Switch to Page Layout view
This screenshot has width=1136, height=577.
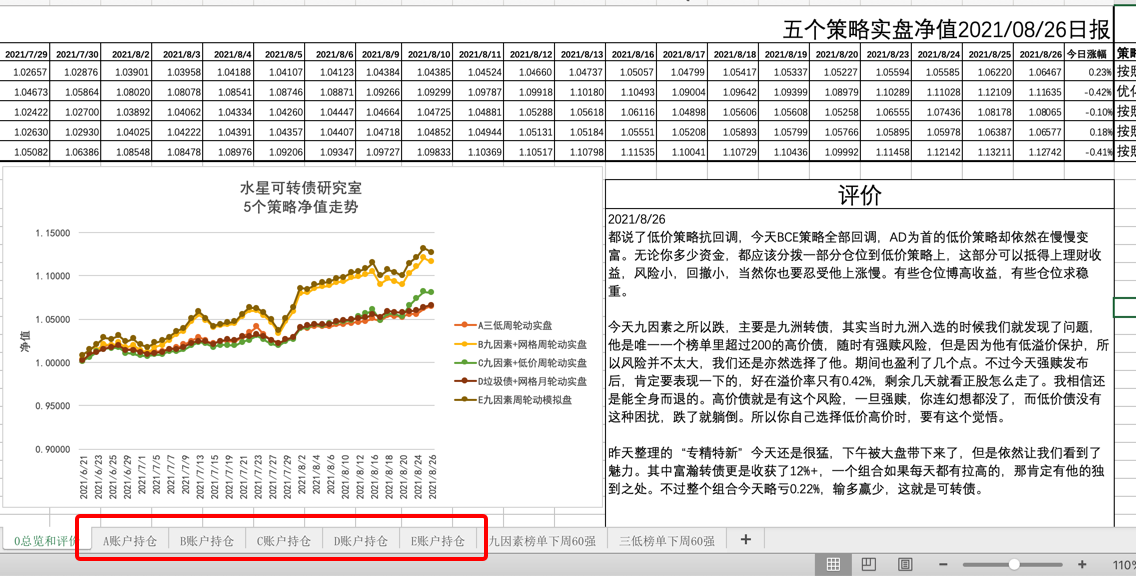(x=869, y=564)
